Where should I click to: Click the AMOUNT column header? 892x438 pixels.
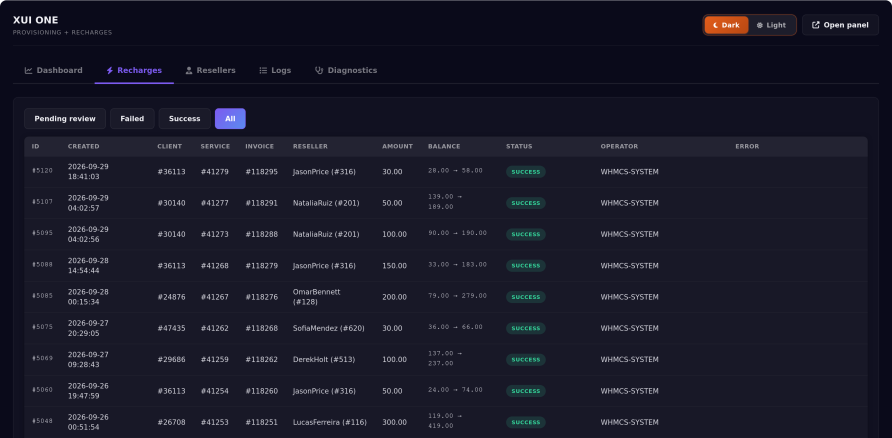click(x=398, y=147)
